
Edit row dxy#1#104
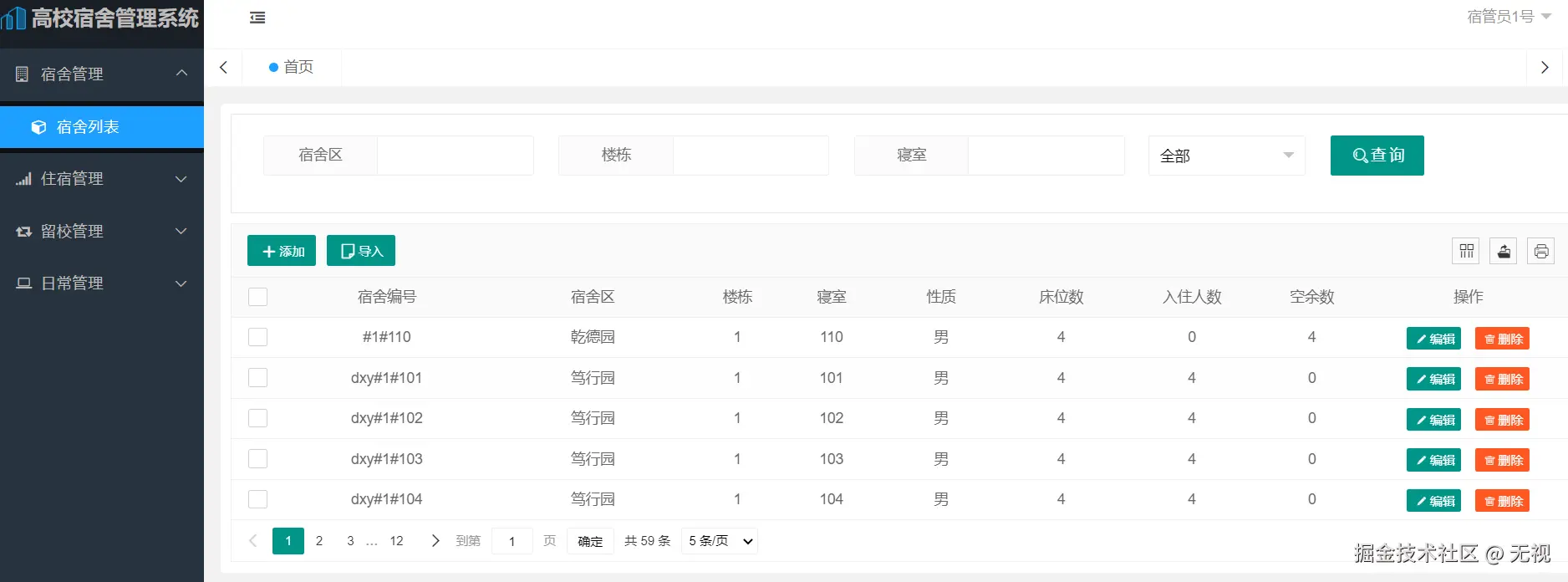[1433, 501]
